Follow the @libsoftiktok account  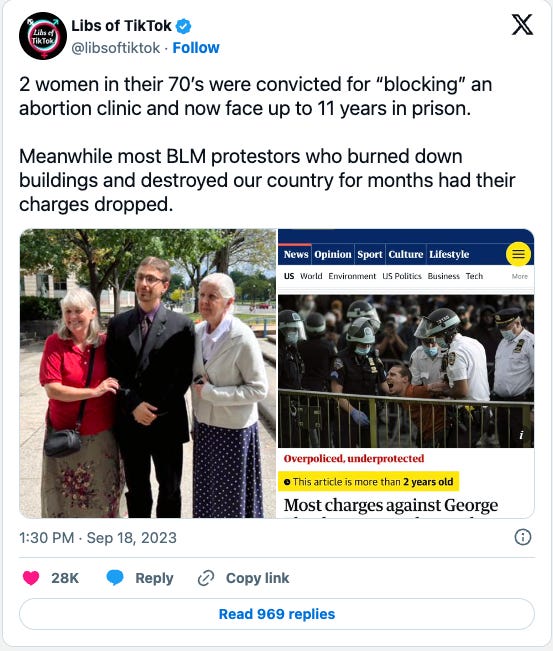[196, 48]
